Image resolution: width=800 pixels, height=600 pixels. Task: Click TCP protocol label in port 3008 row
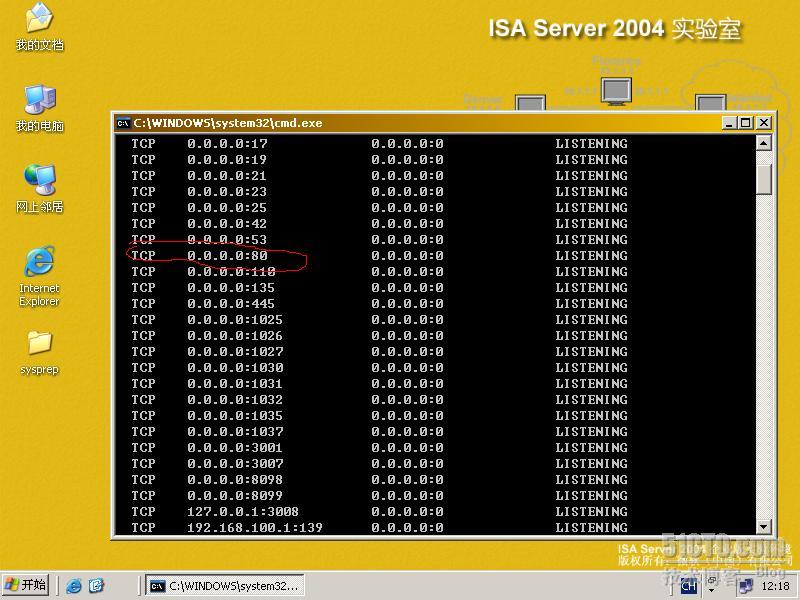pos(143,511)
